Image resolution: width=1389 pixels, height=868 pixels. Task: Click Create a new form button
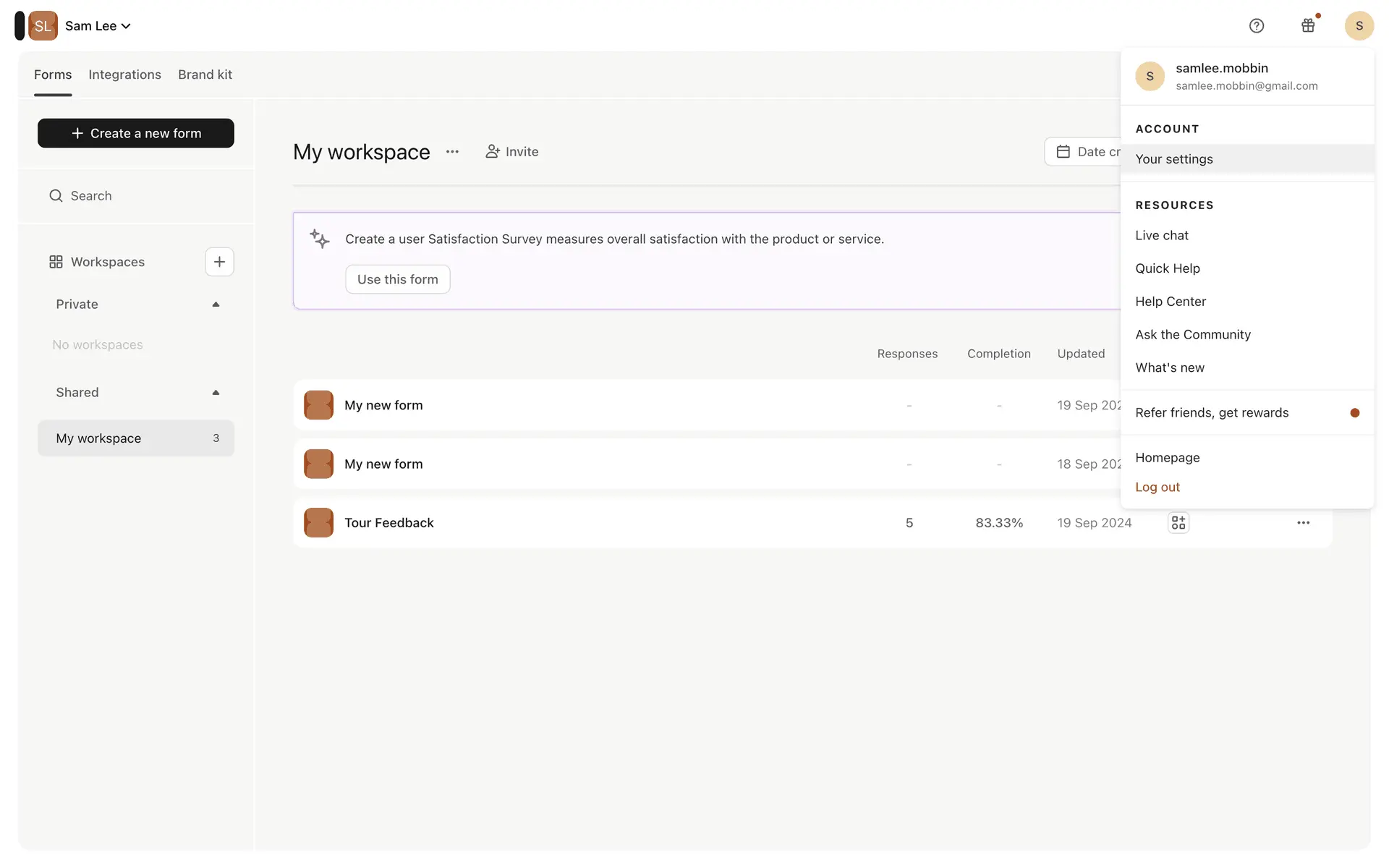click(136, 133)
